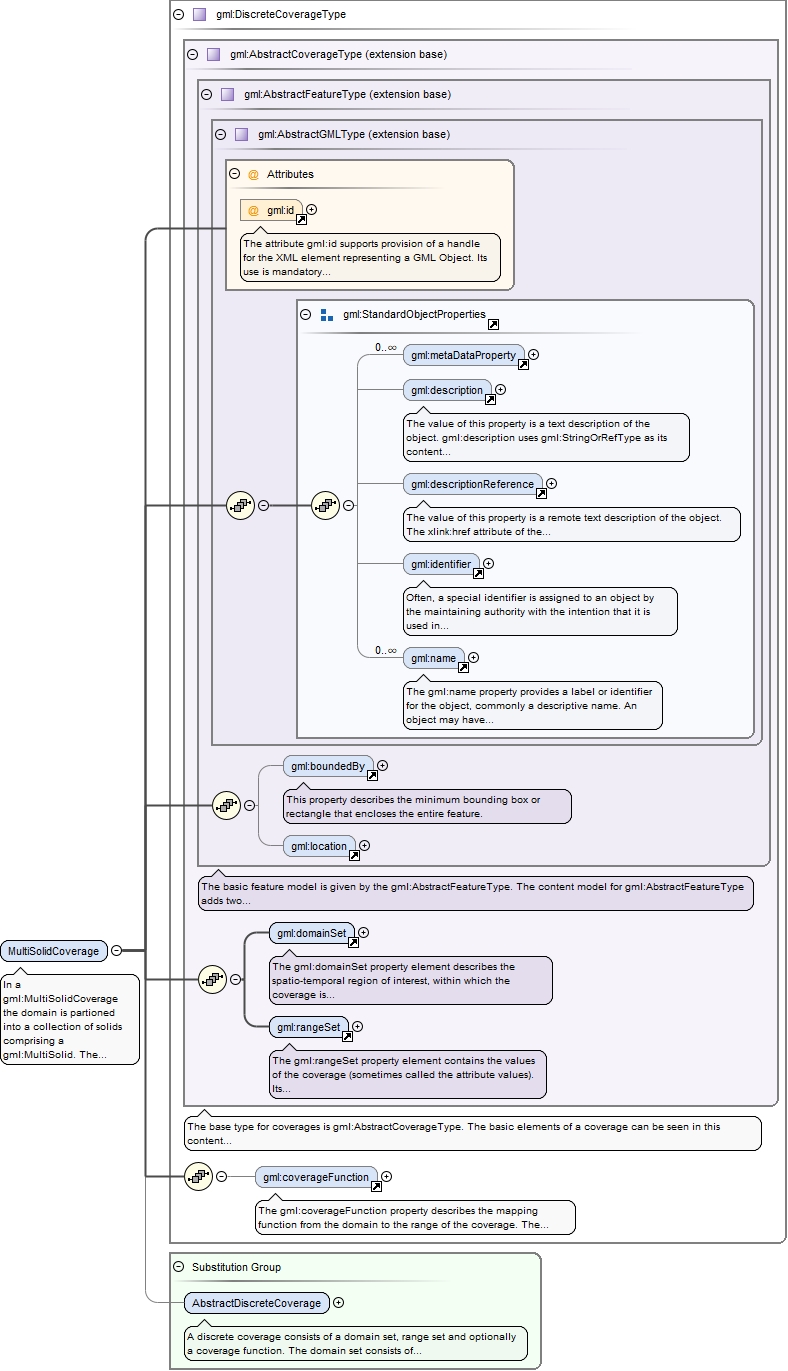Expand gml:description element
Viewport: 788px width, 1371px height.
500,389
